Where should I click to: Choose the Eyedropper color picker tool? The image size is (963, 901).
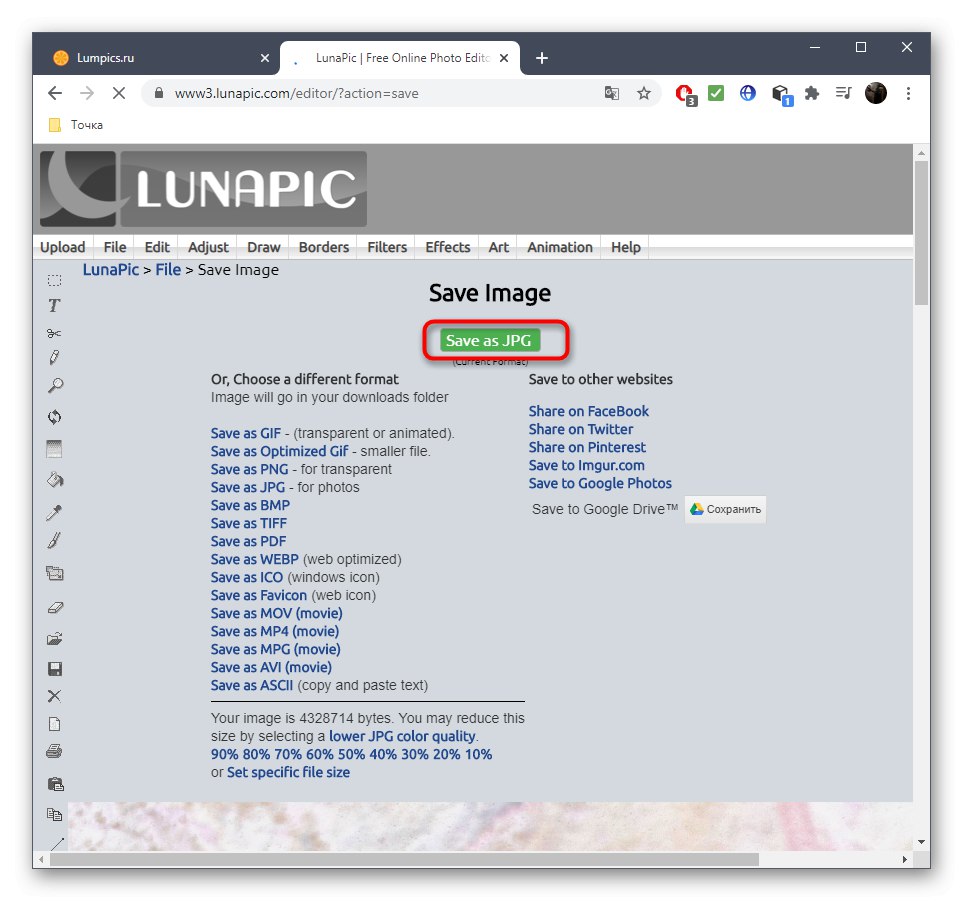click(55, 512)
